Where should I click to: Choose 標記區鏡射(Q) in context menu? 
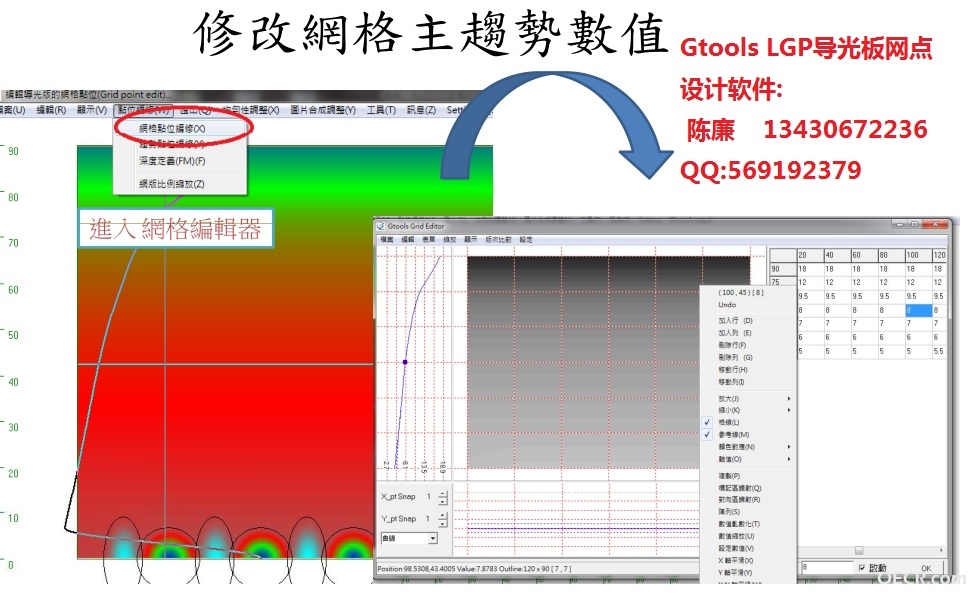(740, 488)
